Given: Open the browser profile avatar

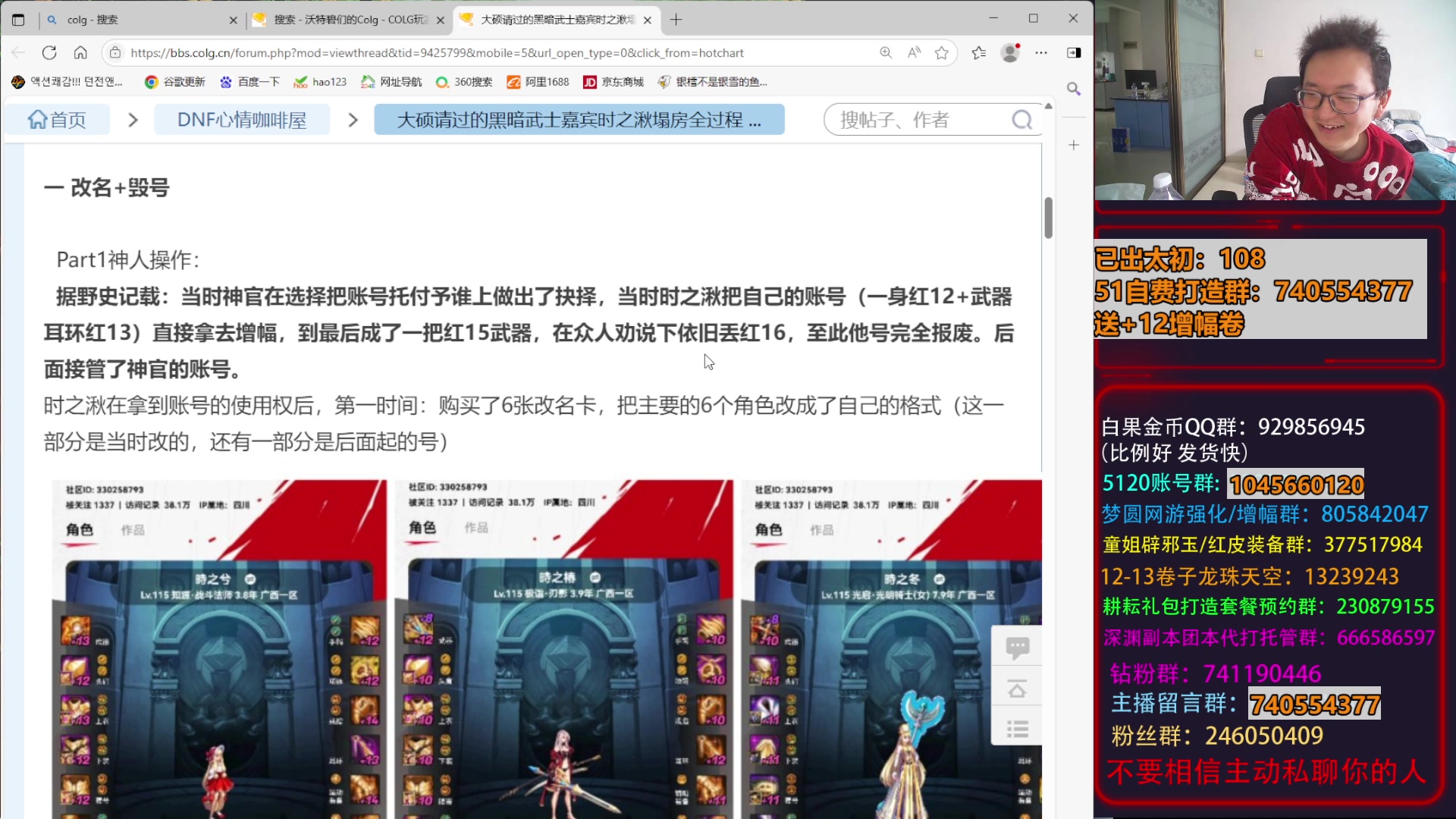Looking at the screenshot, I should [x=1010, y=52].
